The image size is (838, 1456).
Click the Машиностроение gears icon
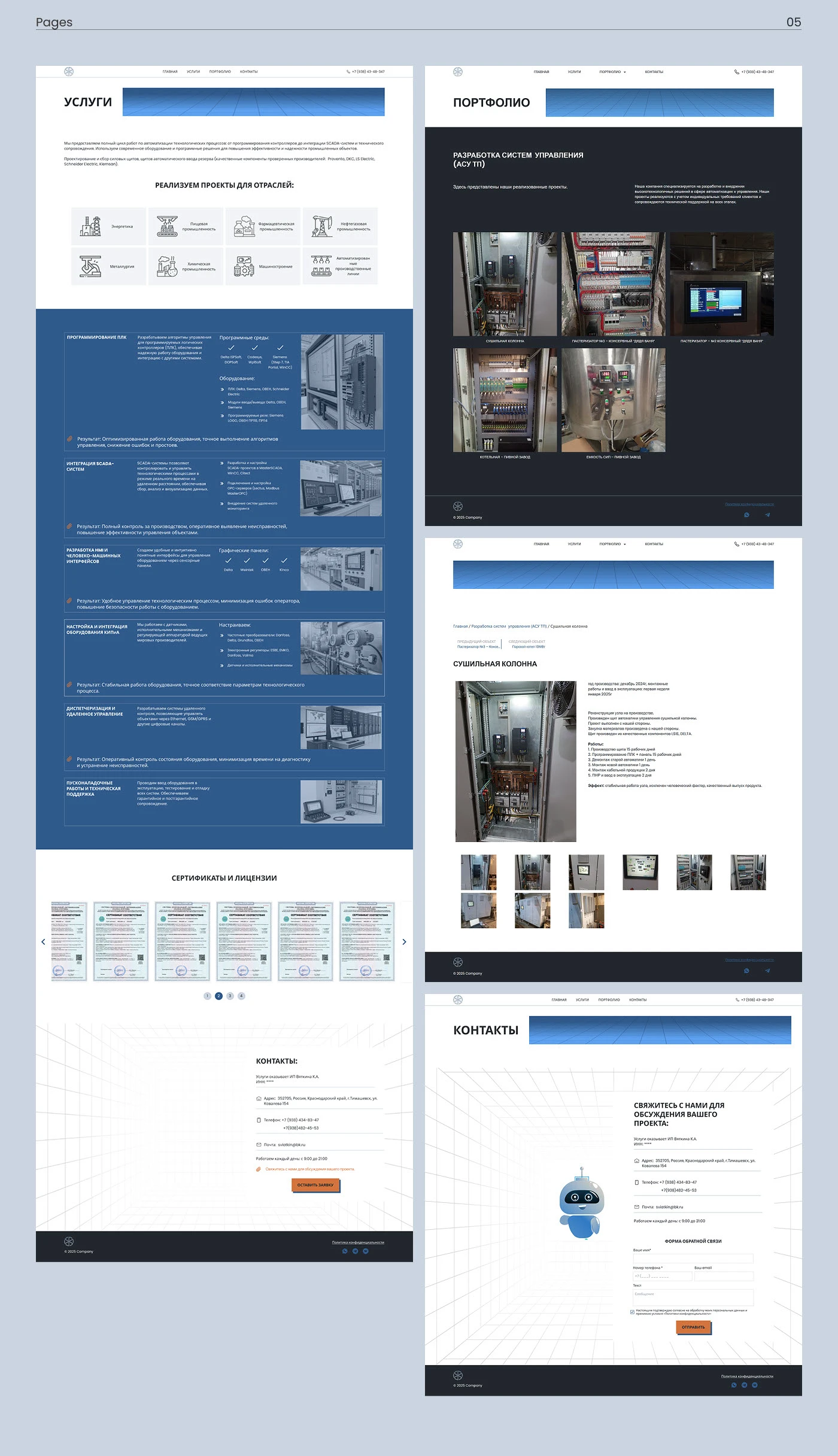244,266
